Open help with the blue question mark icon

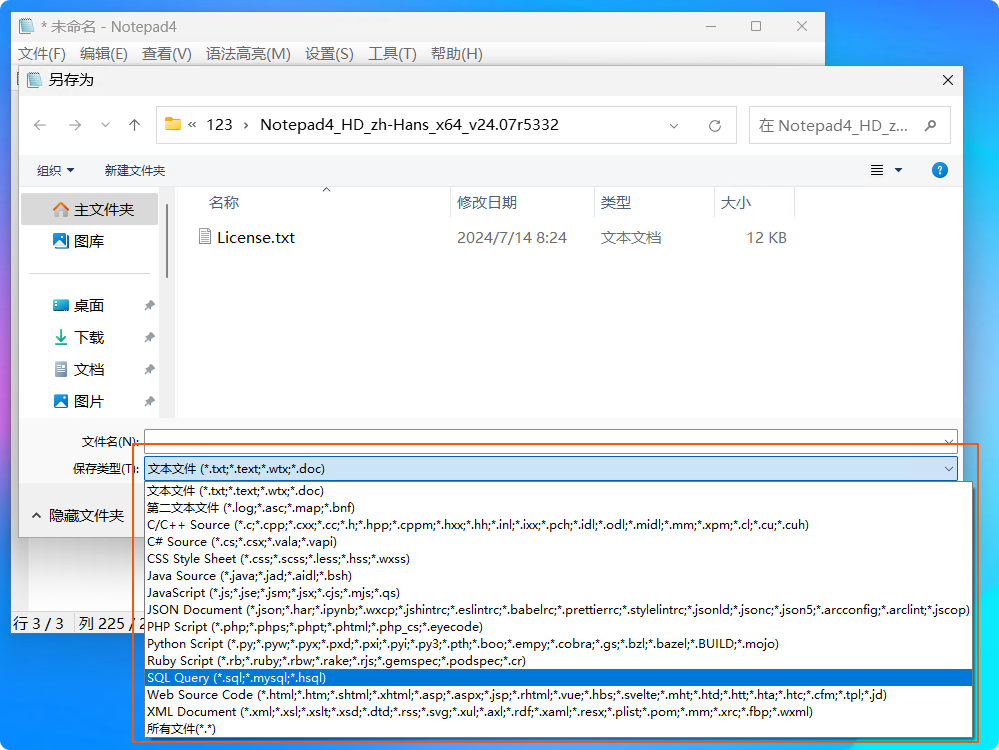click(940, 170)
